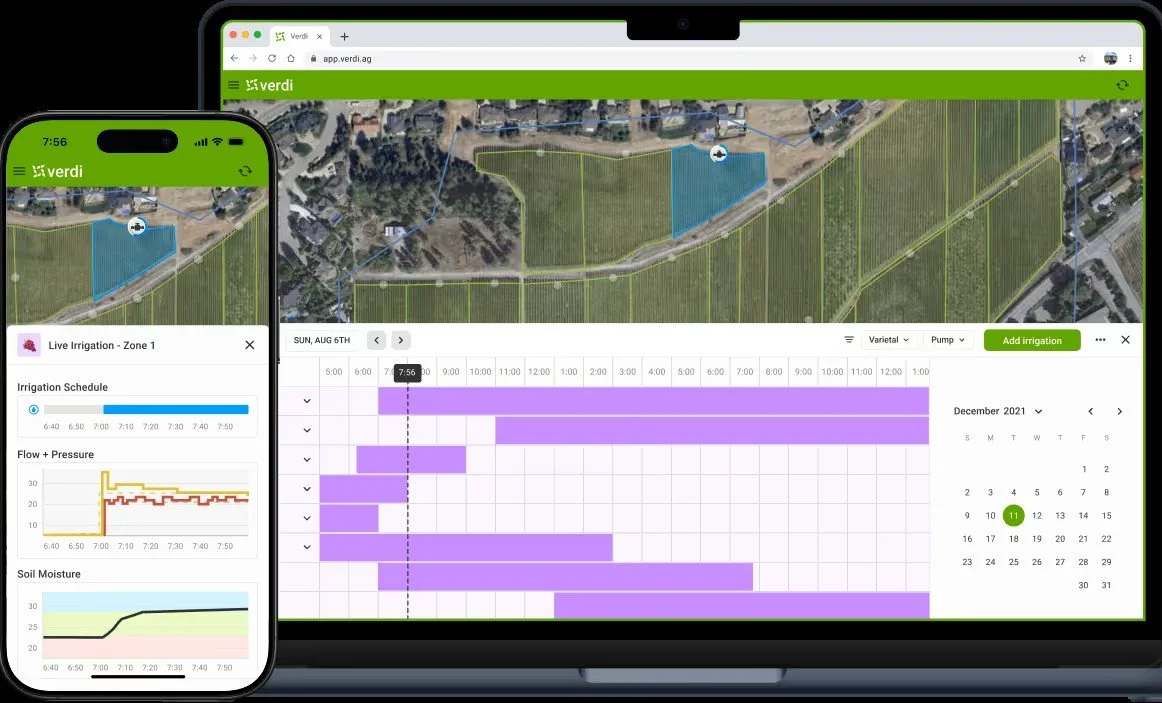Open the Varietal dropdown

point(889,340)
